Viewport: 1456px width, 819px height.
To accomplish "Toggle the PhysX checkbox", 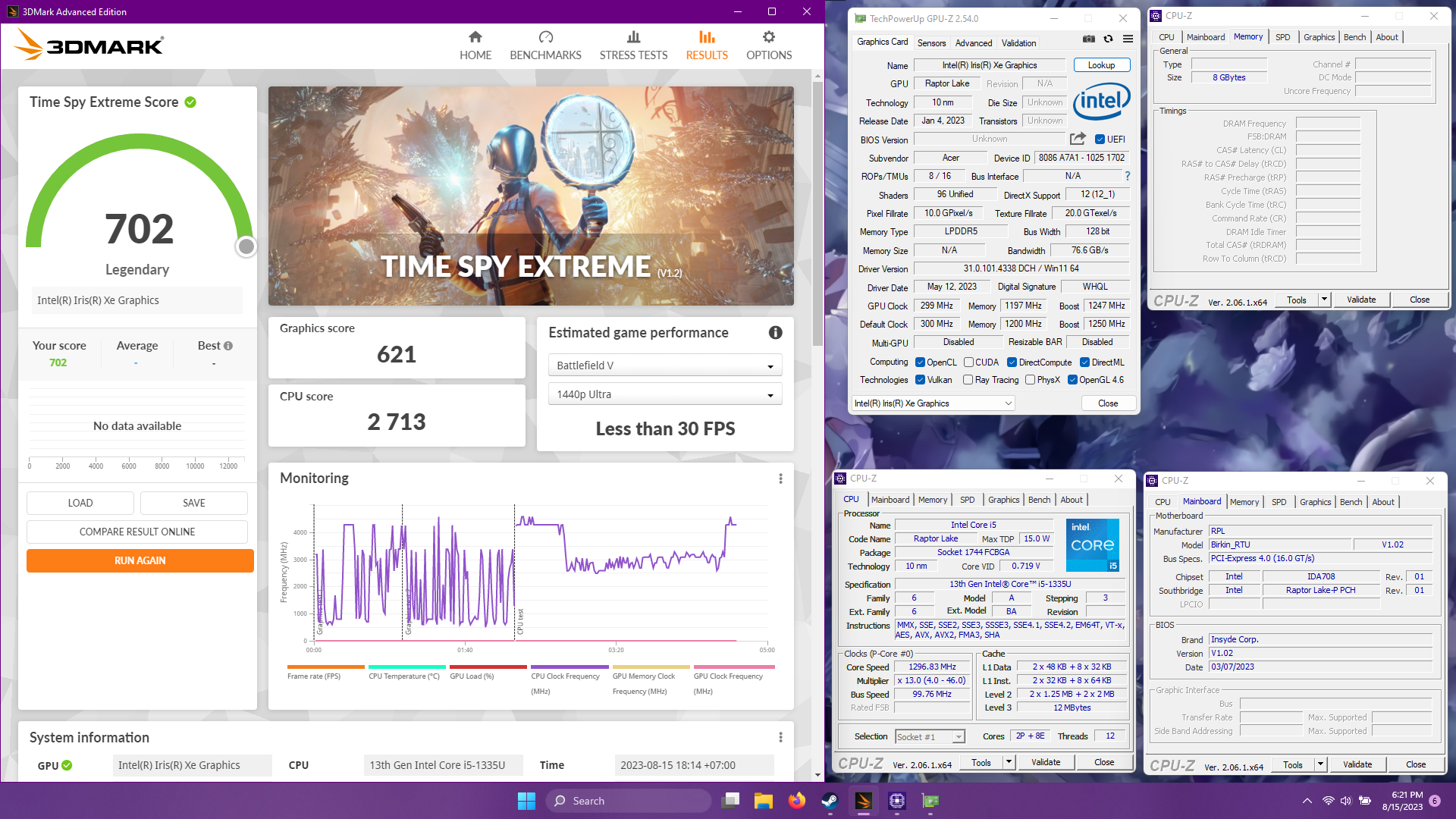I will (x=1030, y=380).
